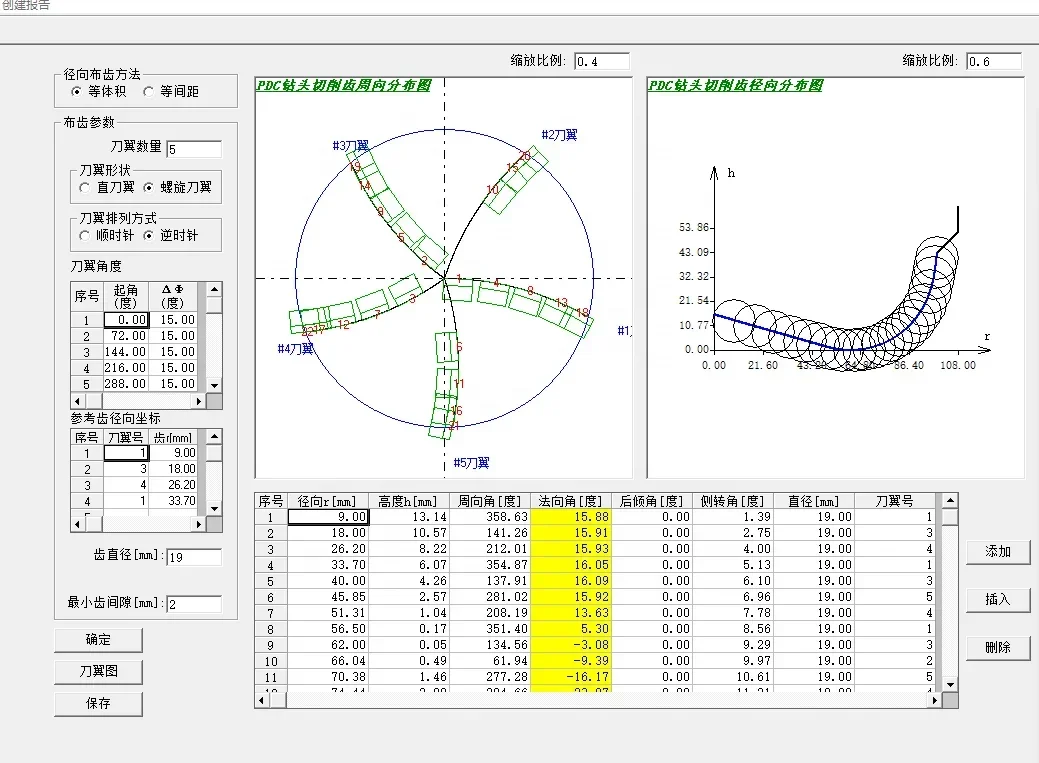Click the left arrow of the 参考齿径向坐标 horizontal scrollbar
Image resolution: width=1039 pixels, height=763 pixels.
[x=78, y=524]
